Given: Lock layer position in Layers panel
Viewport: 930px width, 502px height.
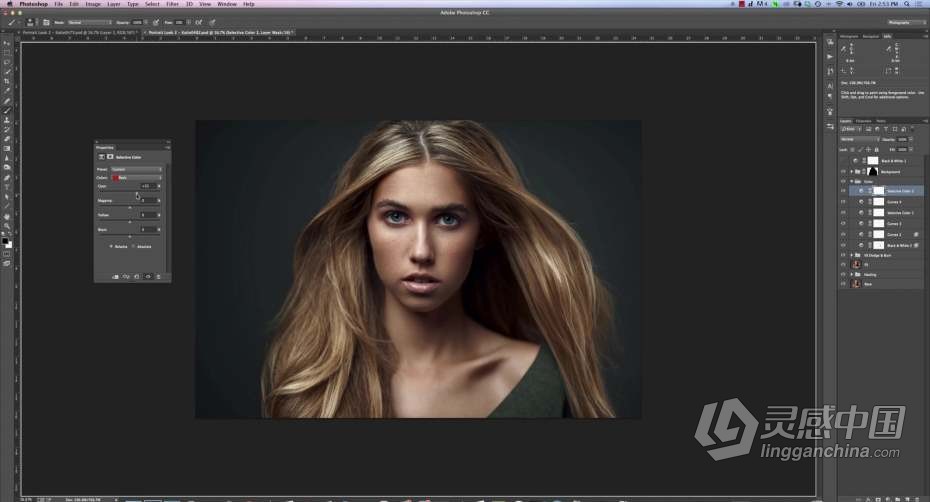Looking at the screenshot, I should tap(868, 150).
